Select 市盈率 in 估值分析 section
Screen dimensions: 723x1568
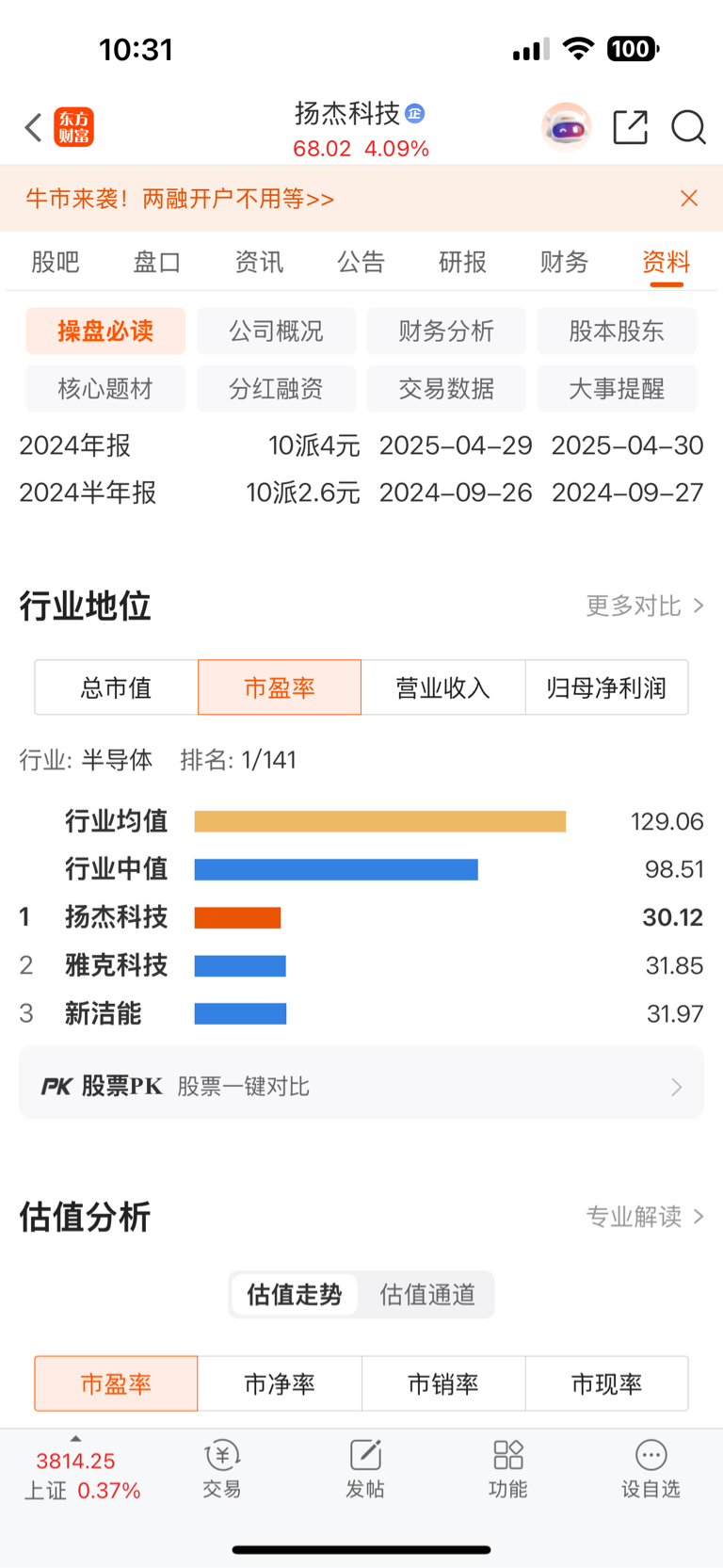pyautogui.click(x=116, y=1383)
